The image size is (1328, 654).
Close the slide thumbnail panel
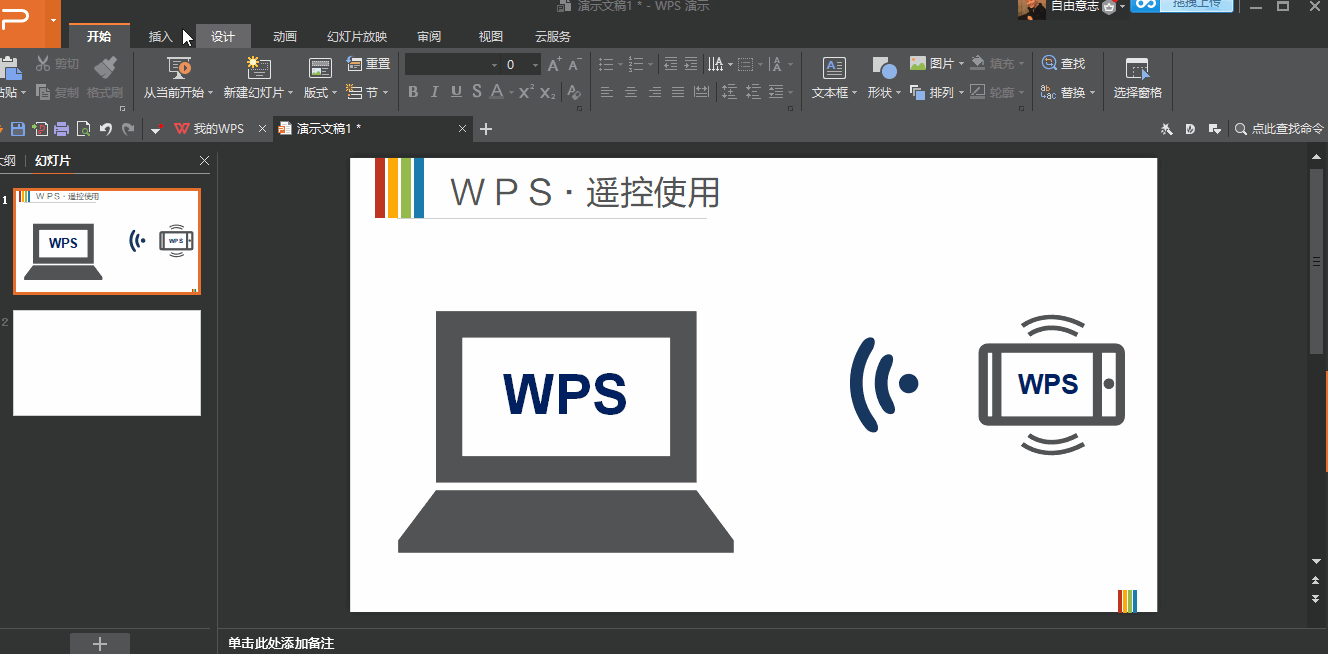205,160
